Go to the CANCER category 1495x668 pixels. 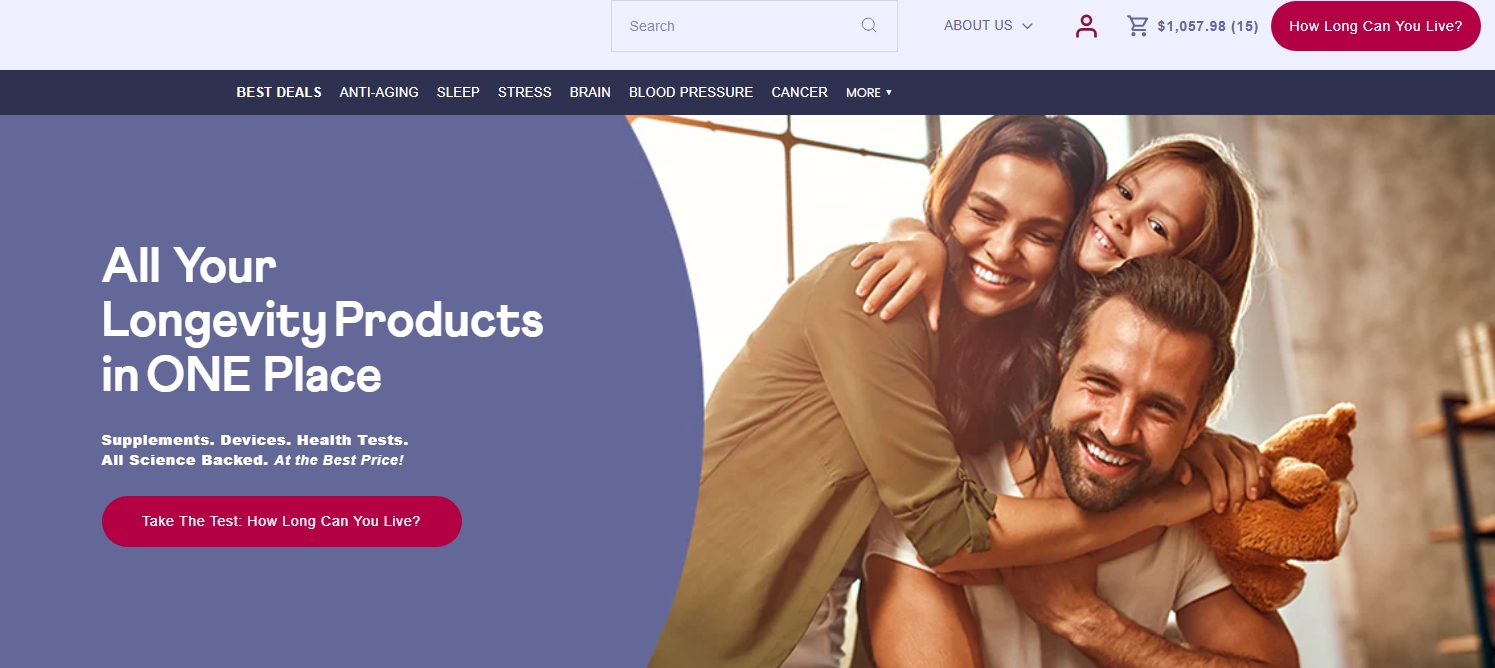799,92
